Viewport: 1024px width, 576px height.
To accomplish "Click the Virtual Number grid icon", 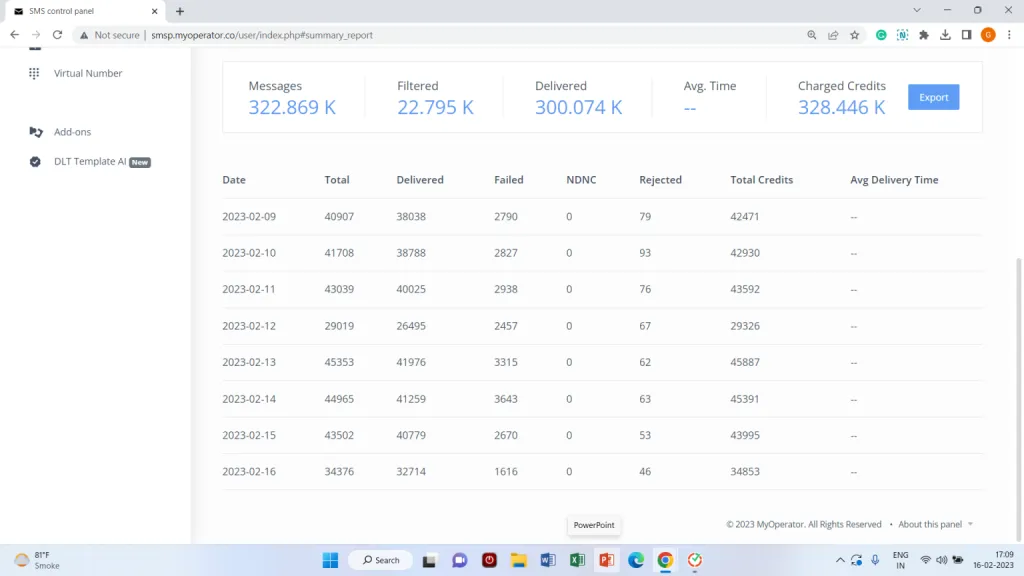I will [34, 73].
